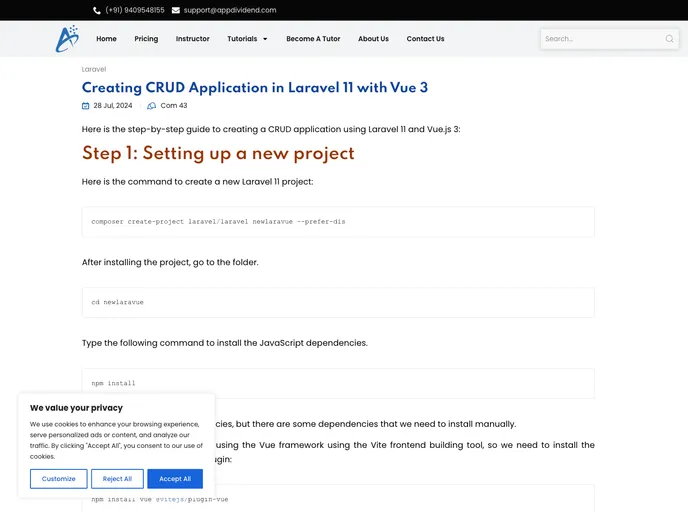Image resolution: width=688 pixels, height=512 pixels.
Task: Click the composer create-project code block
Action: tap(338, 222)
